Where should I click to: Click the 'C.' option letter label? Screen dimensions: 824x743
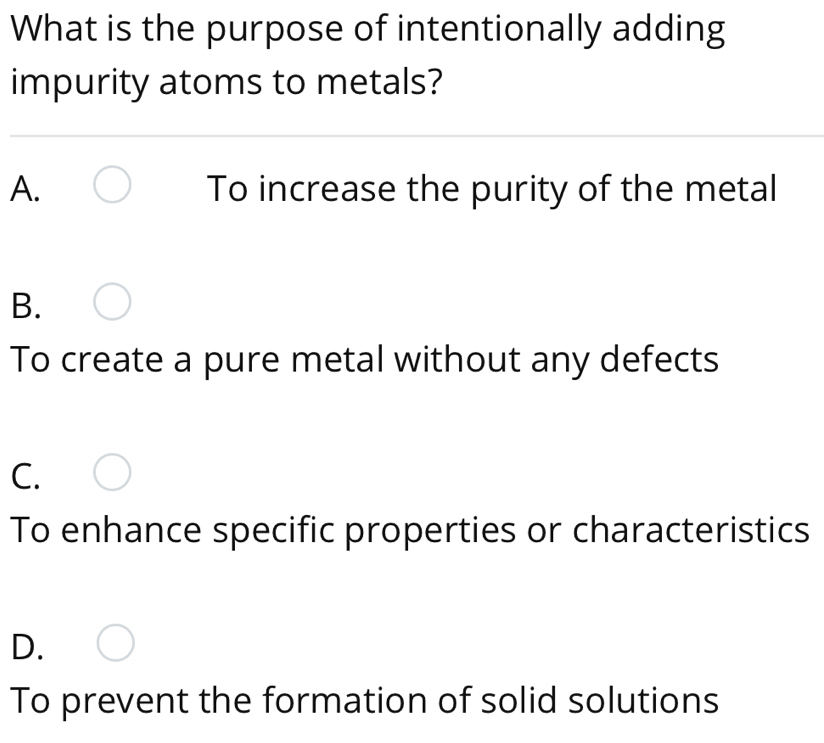25,477
